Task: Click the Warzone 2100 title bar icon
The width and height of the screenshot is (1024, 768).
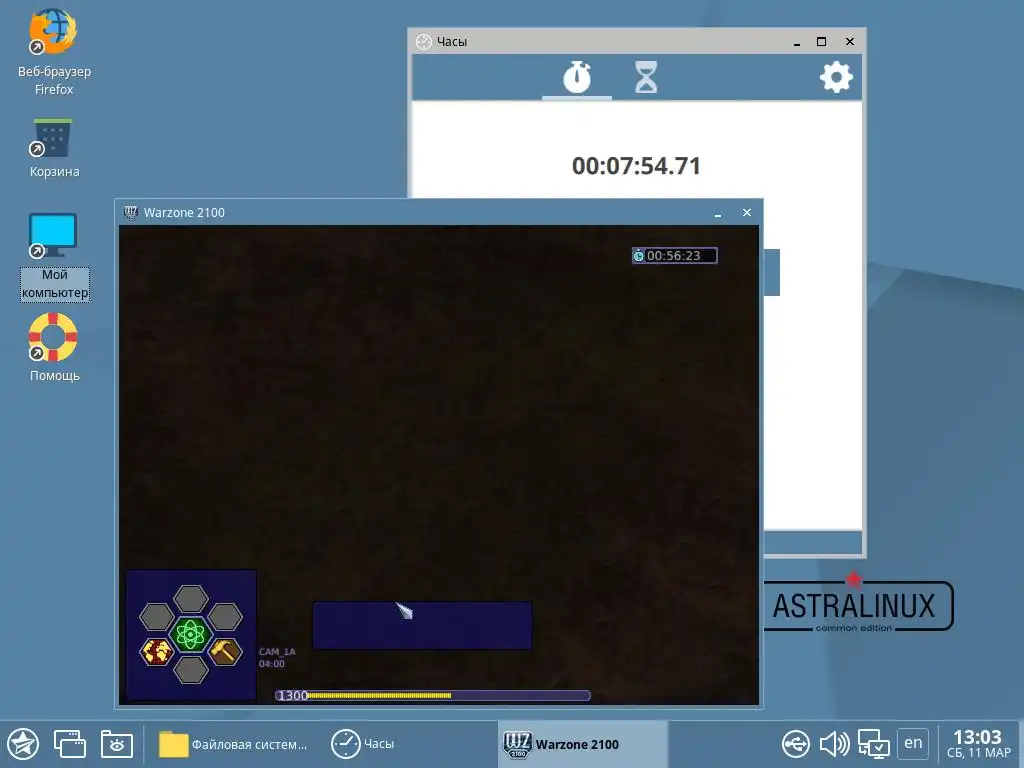Action: tap(131, 212)
